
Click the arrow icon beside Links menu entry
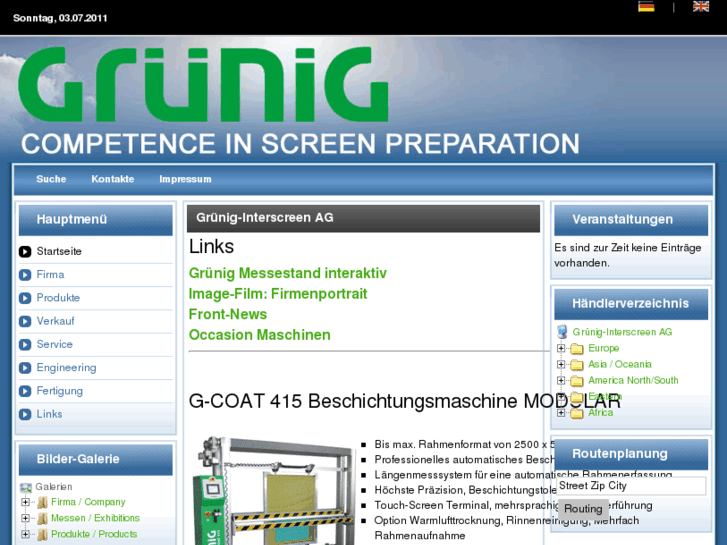[25, 414]
